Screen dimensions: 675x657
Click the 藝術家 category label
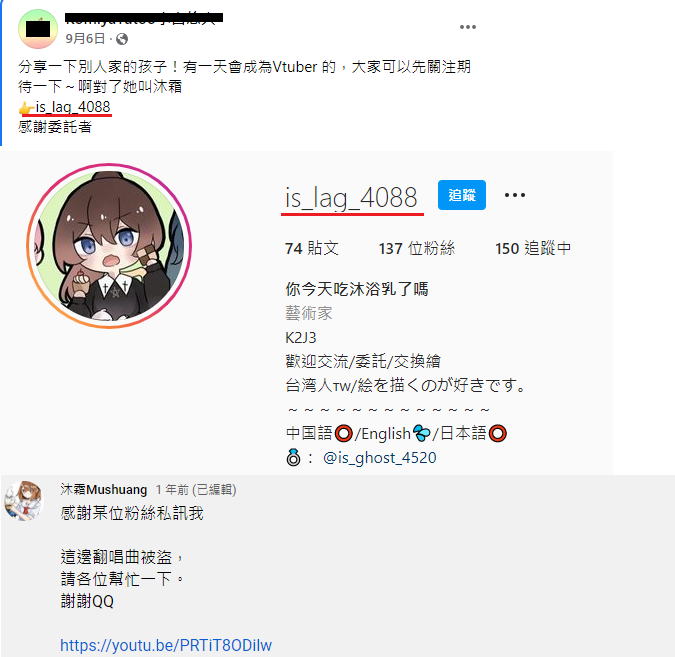pyautogui.click(x=309, y=313)
